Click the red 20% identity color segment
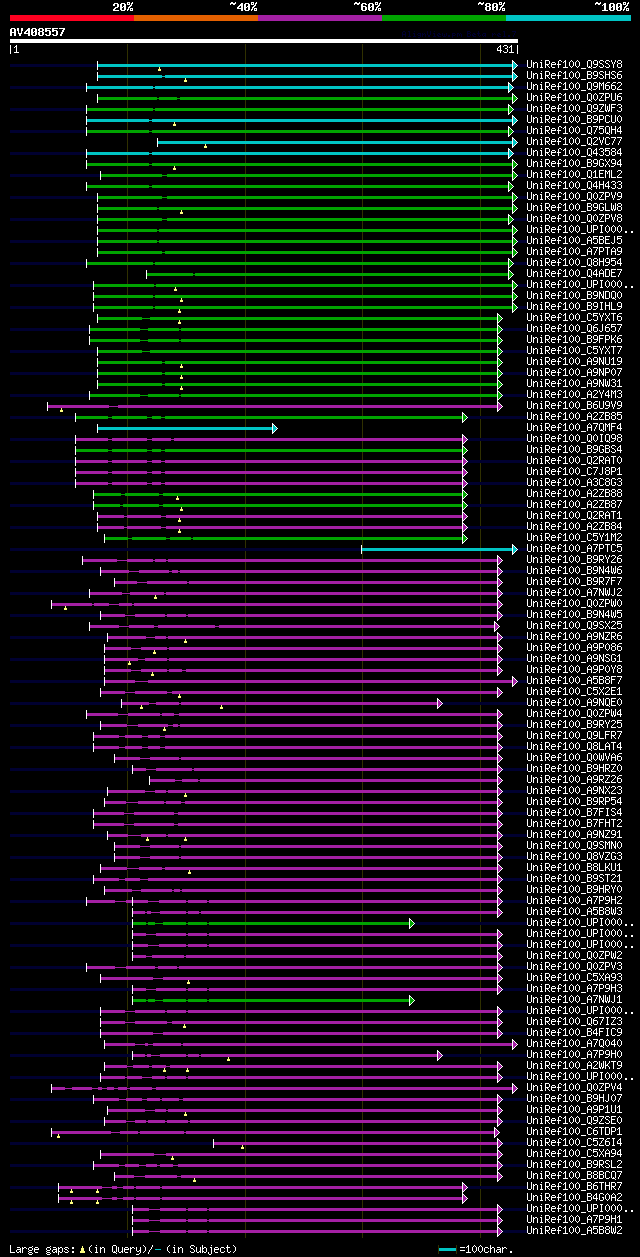This screenshot has height=1257, width=640. click(x=72, y=18)
